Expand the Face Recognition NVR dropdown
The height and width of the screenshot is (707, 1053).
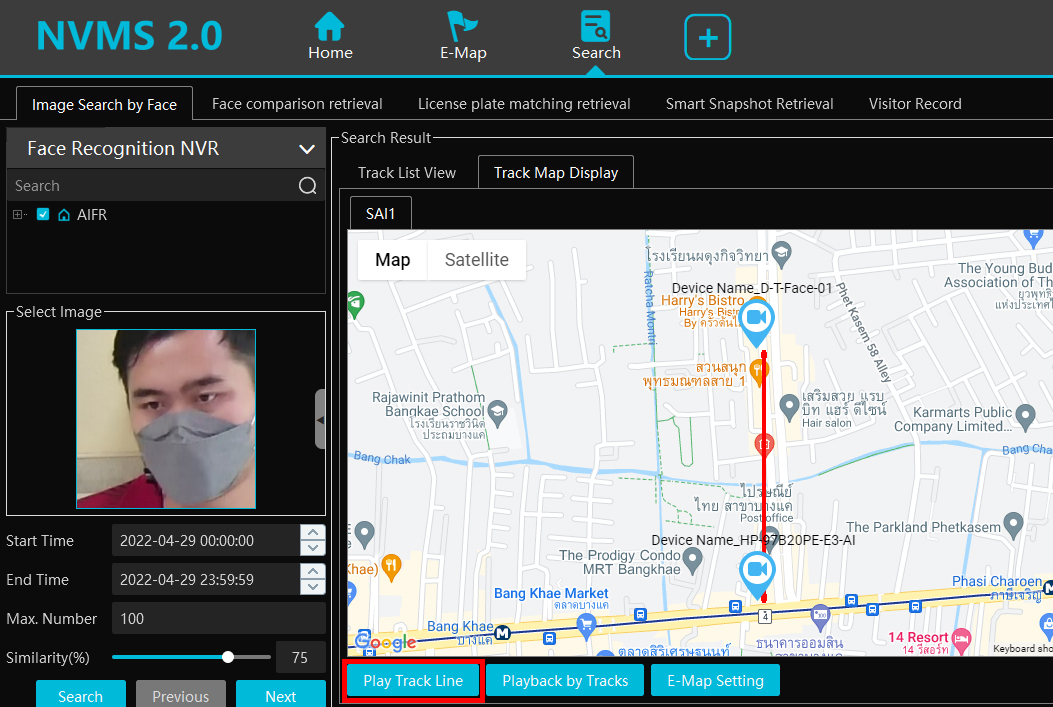(x=306, y=149)
